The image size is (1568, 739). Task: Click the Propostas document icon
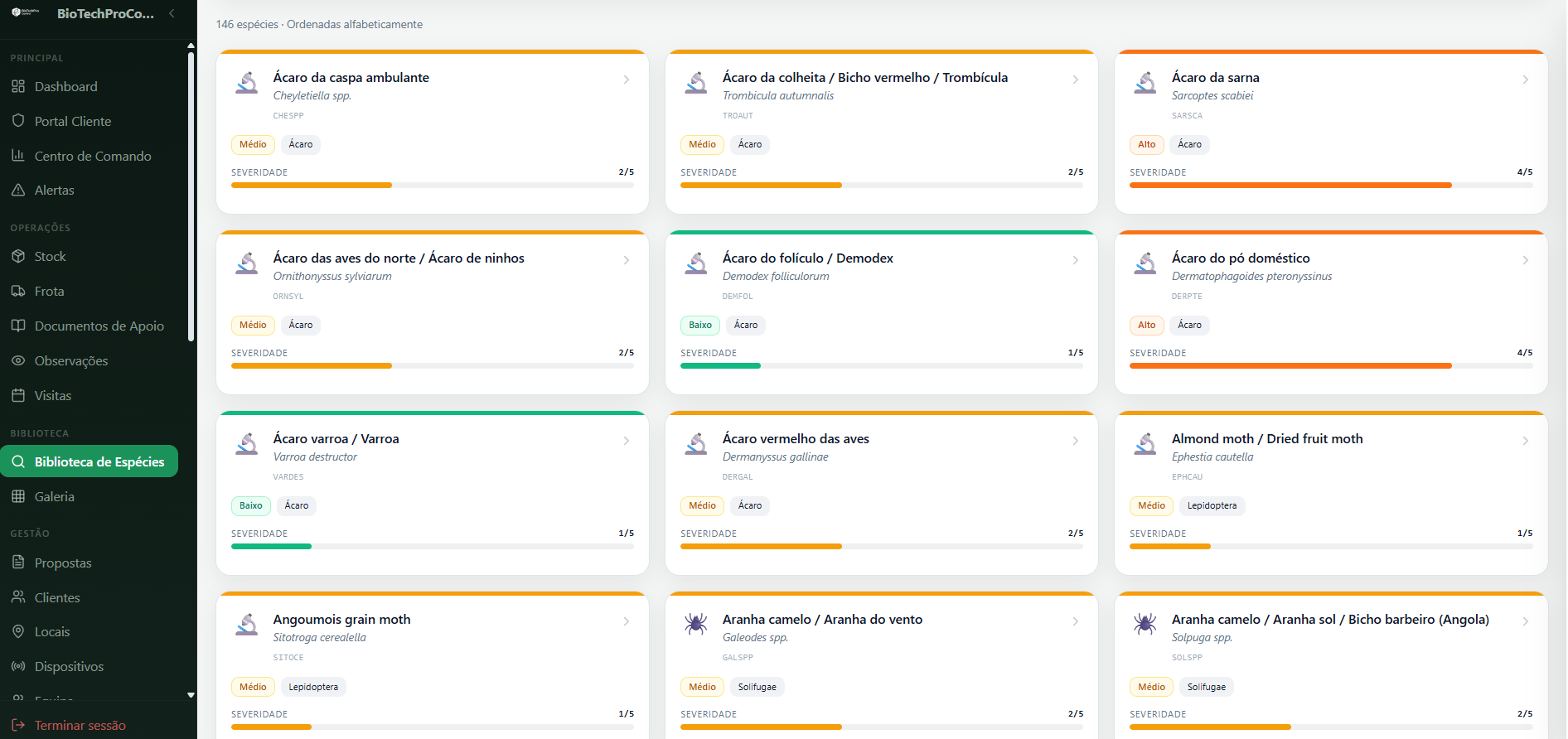18,563
